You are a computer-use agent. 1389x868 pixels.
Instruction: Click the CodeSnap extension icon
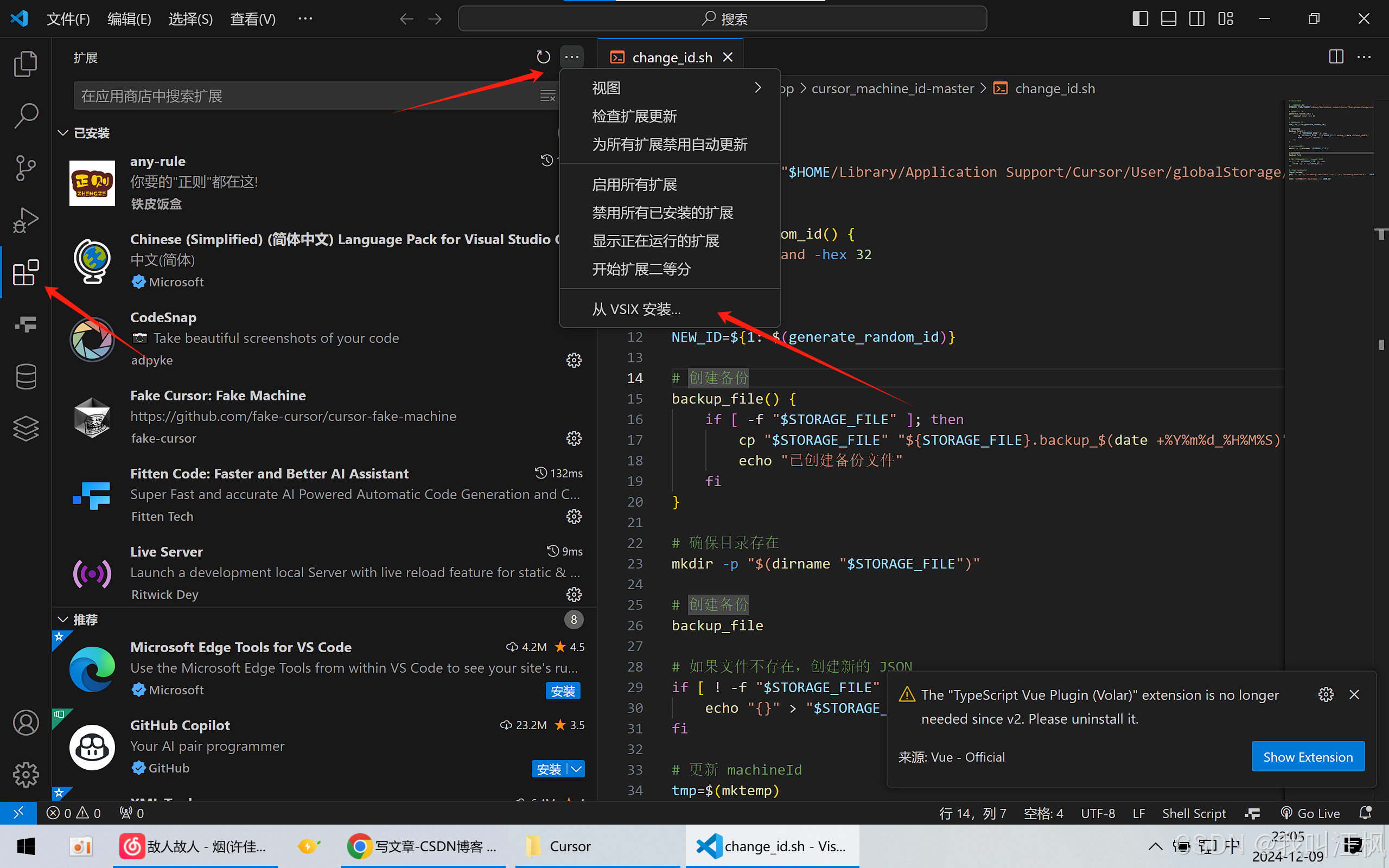(91, 338)
